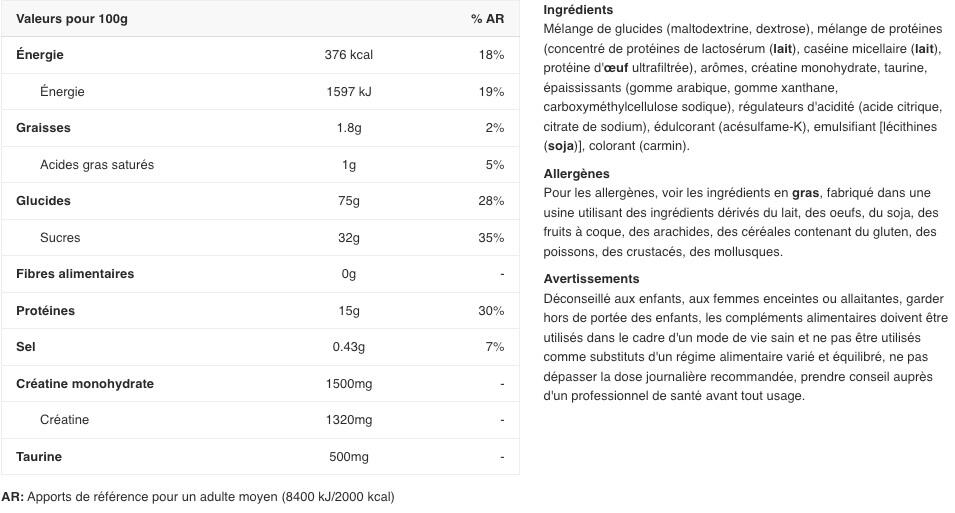This screenshot has width=955, height=513.
Task: Select the "Ingrédients" section heading
Action: (x=578, y=10)
